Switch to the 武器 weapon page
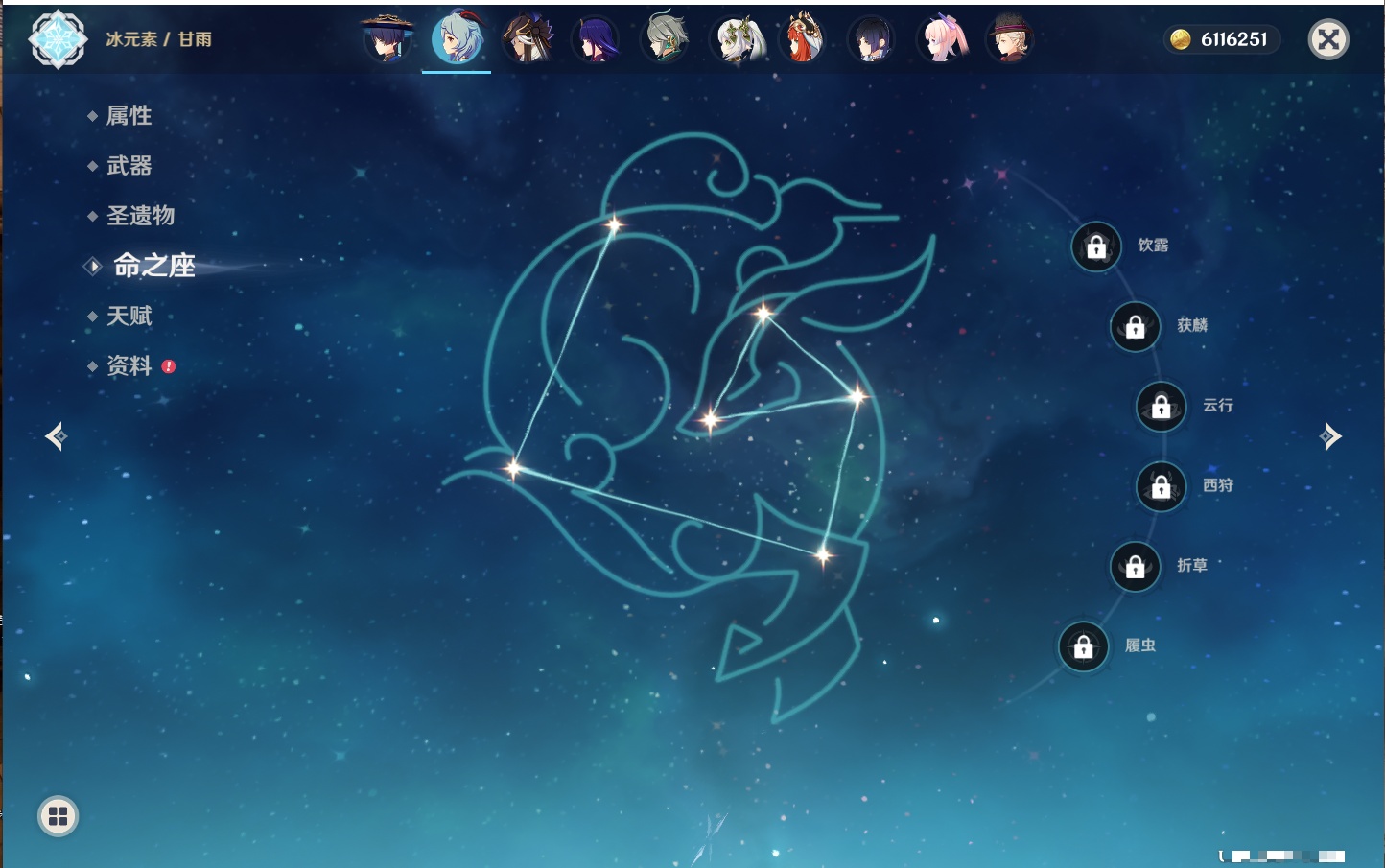 pos(129,166)
